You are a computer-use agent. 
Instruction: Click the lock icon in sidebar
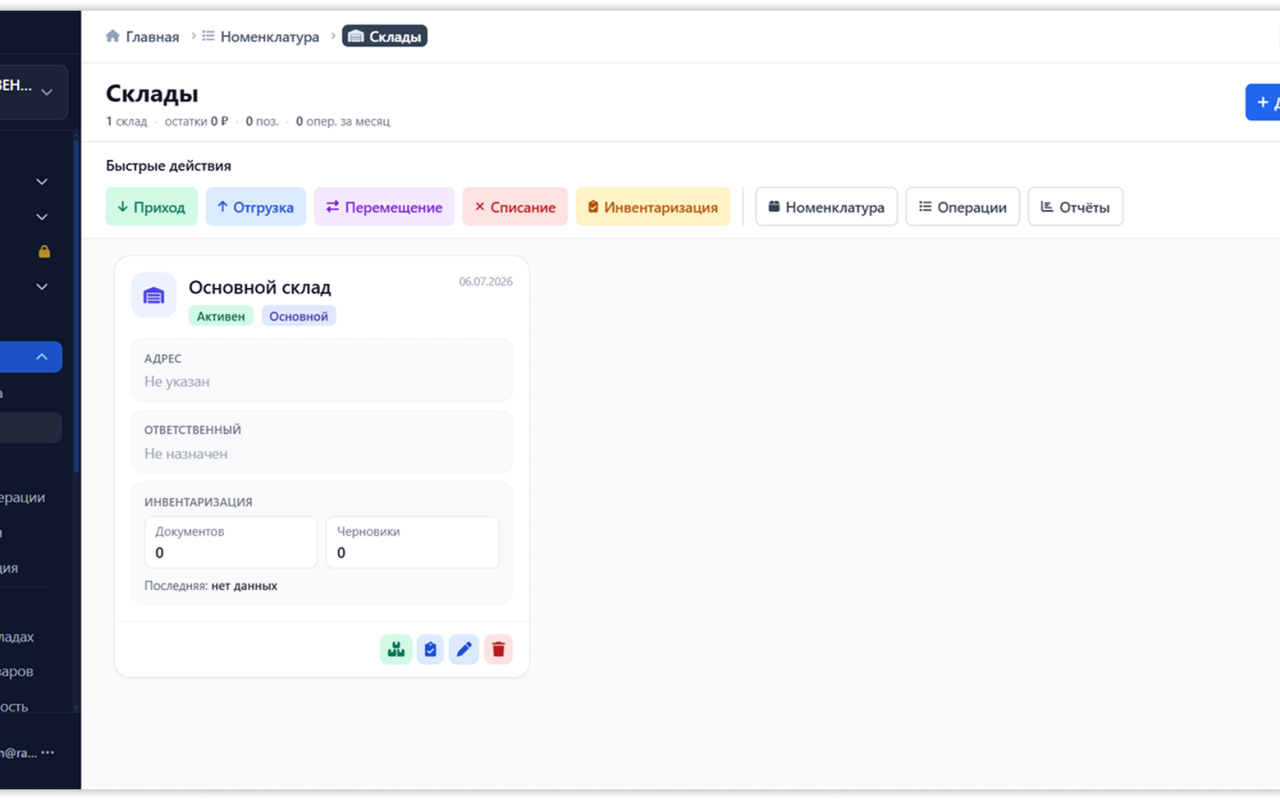pyautogui.click(x=44, y=252)
